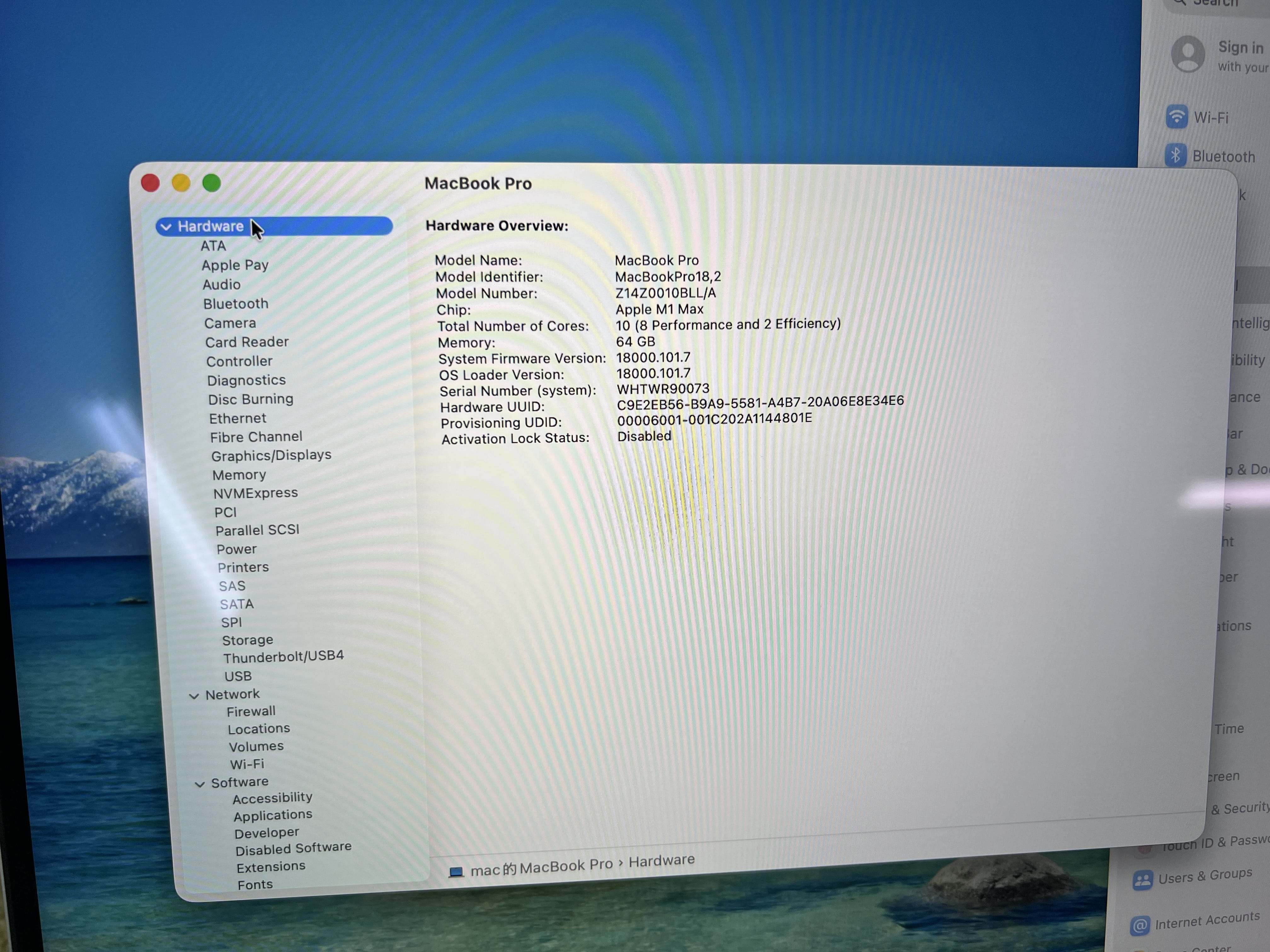The image size is (1270, 952).
Task: Click the Sign in avatar in System Settings
Action: (x=1188, y=54)
